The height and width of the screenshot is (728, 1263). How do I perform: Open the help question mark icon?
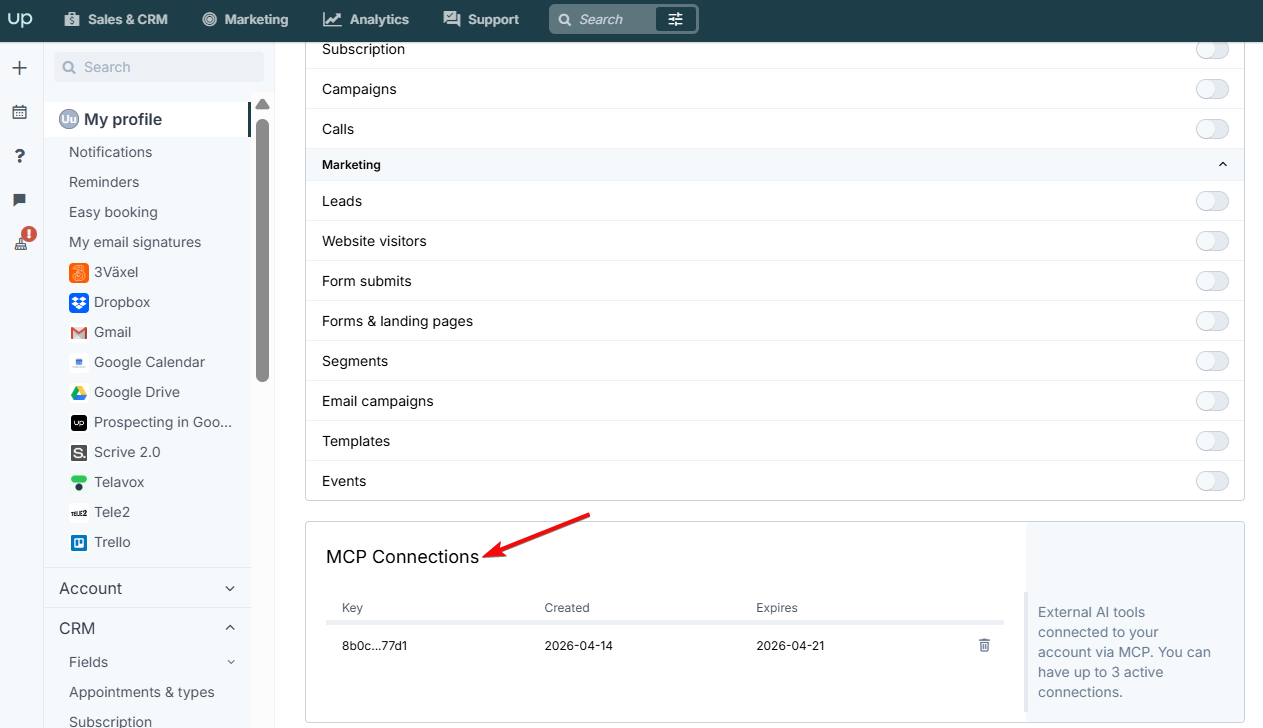19,156
